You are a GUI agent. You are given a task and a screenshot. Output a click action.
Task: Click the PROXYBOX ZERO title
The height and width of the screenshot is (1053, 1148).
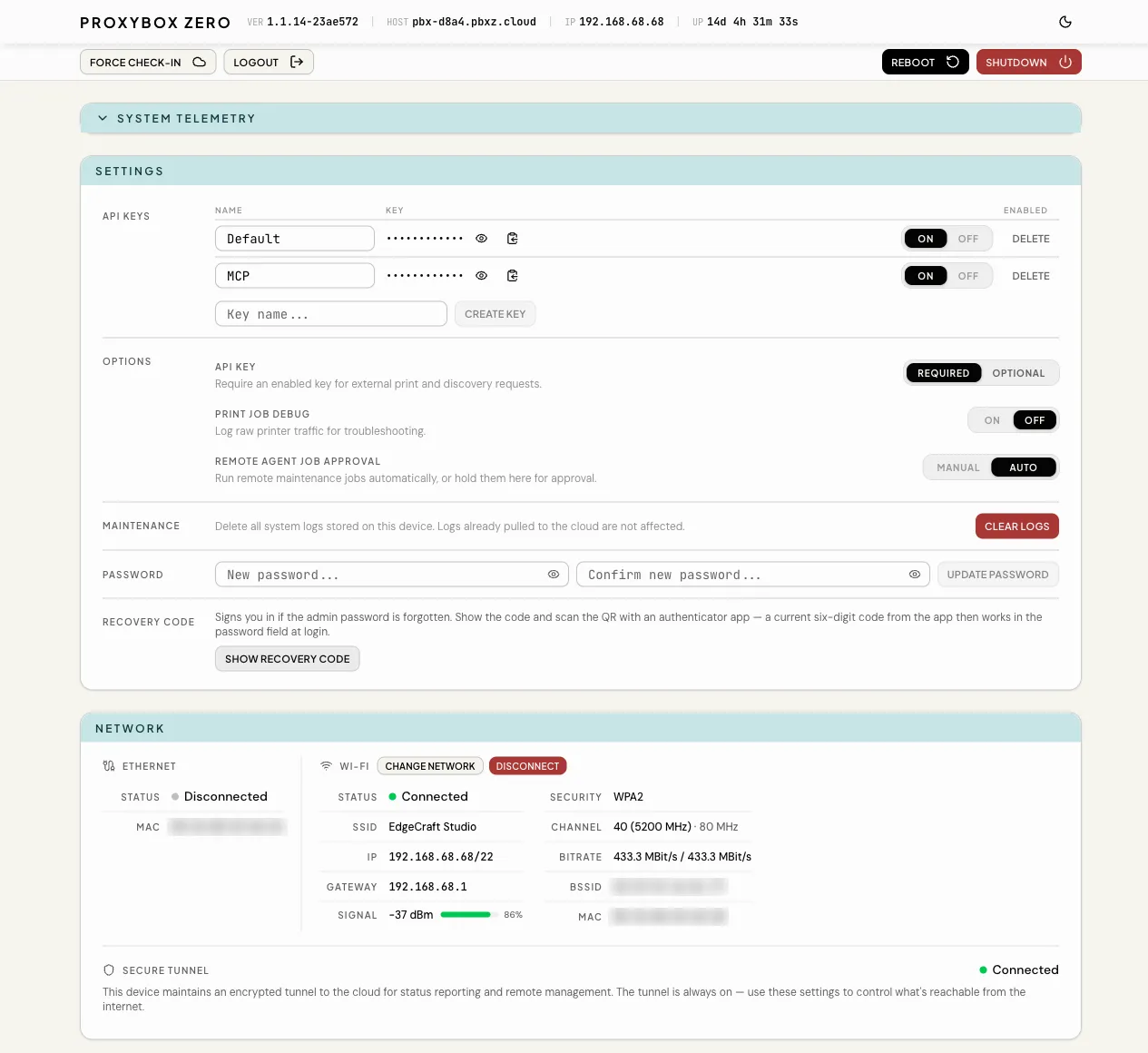coord(155,23)
